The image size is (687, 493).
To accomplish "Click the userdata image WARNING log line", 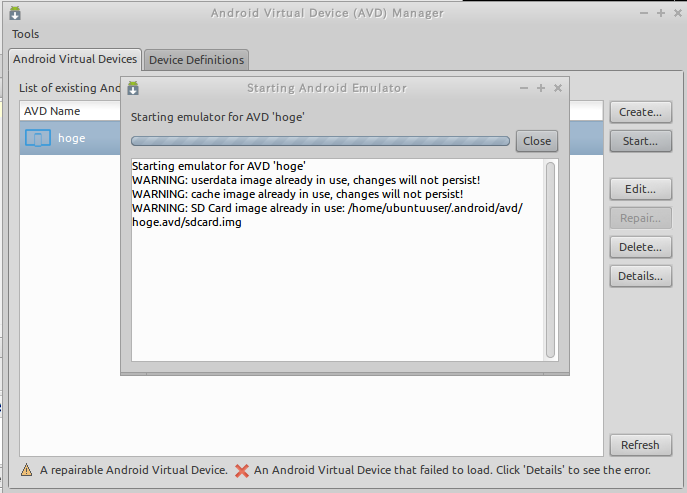I will [x=306, y=180].
